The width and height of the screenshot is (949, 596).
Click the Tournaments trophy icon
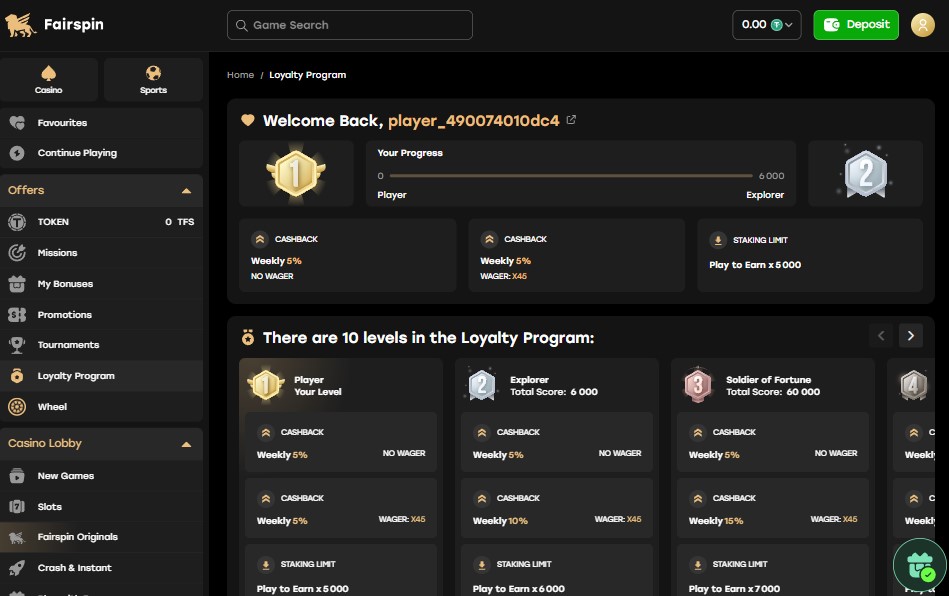point(17,345)
